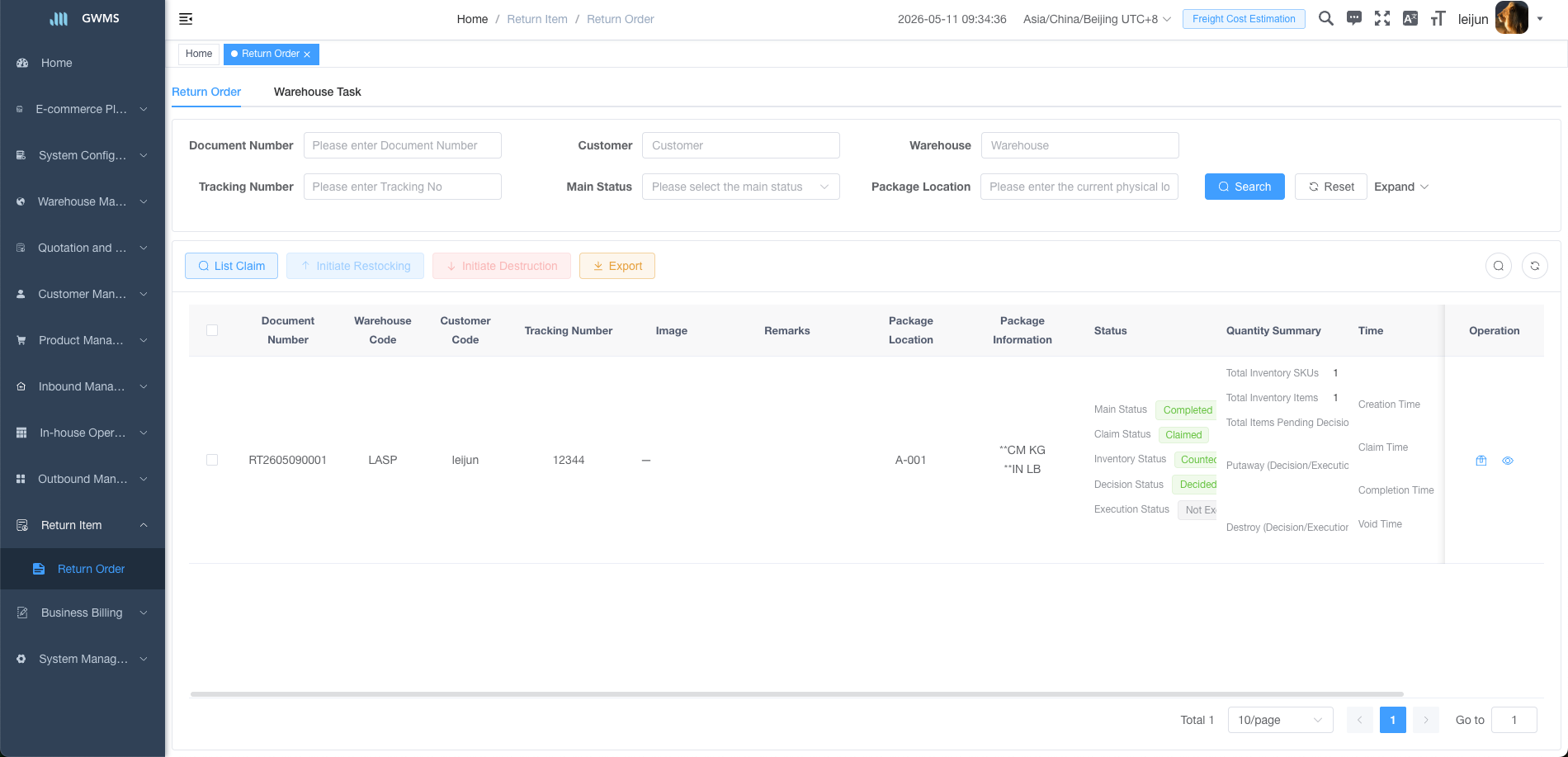Collapse the Return Item sidebar menu

(x=83, y=525)
